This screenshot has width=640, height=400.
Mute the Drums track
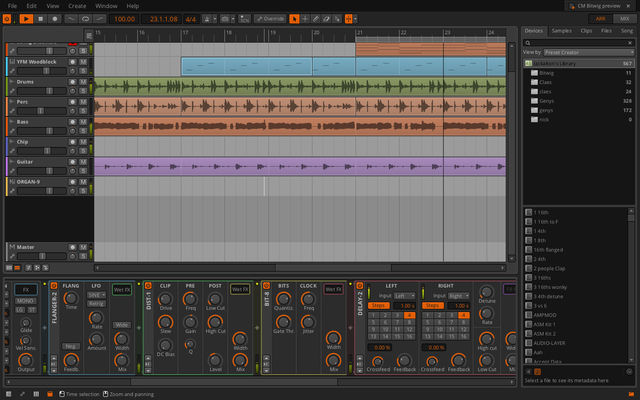[83, 82]
